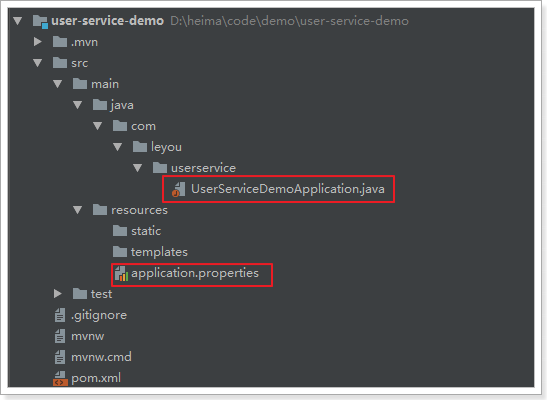
Task: Collapse the user-service-demo project root arrow
Action: (18, 21)
